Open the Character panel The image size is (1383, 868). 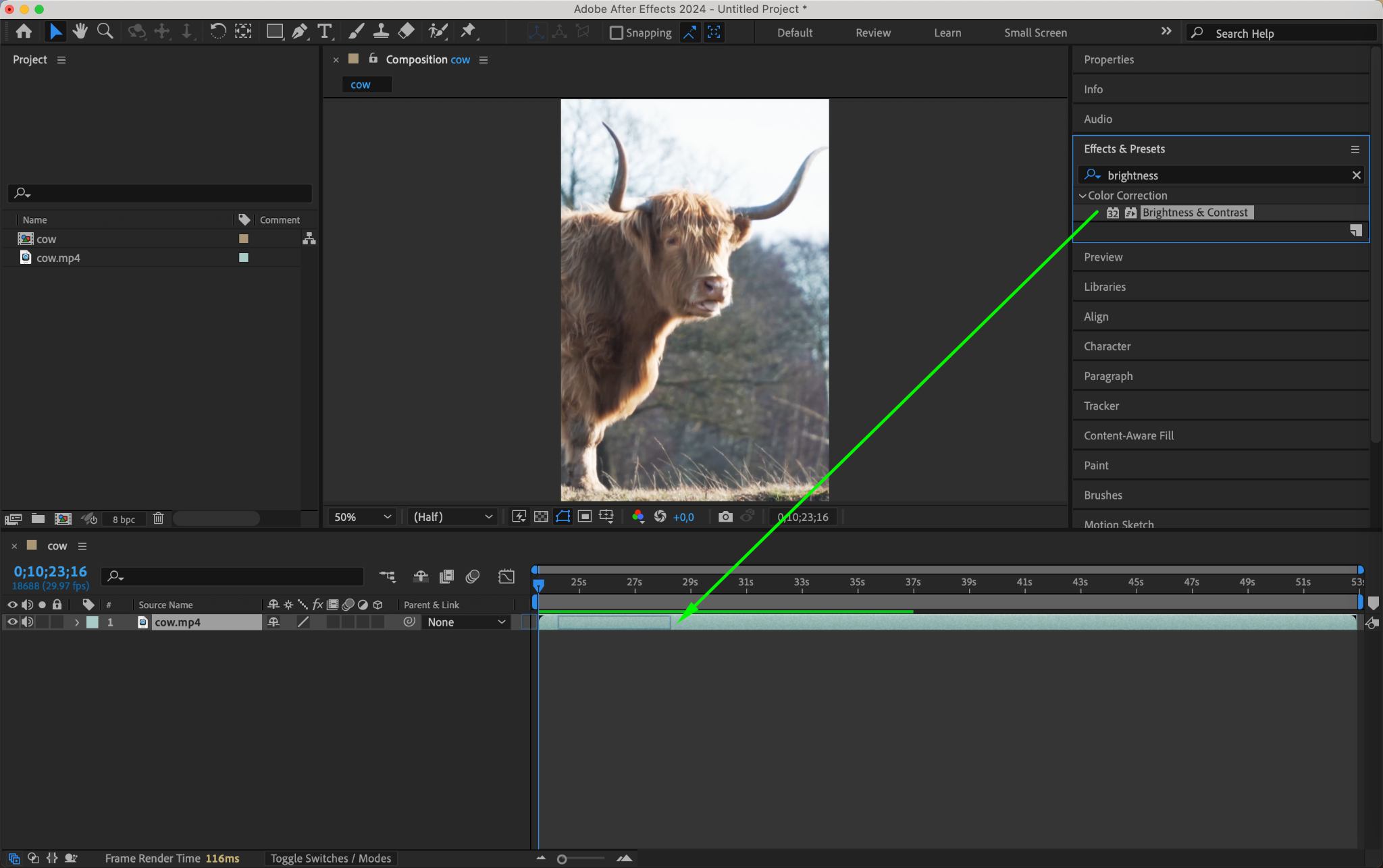coord(1107,346)
